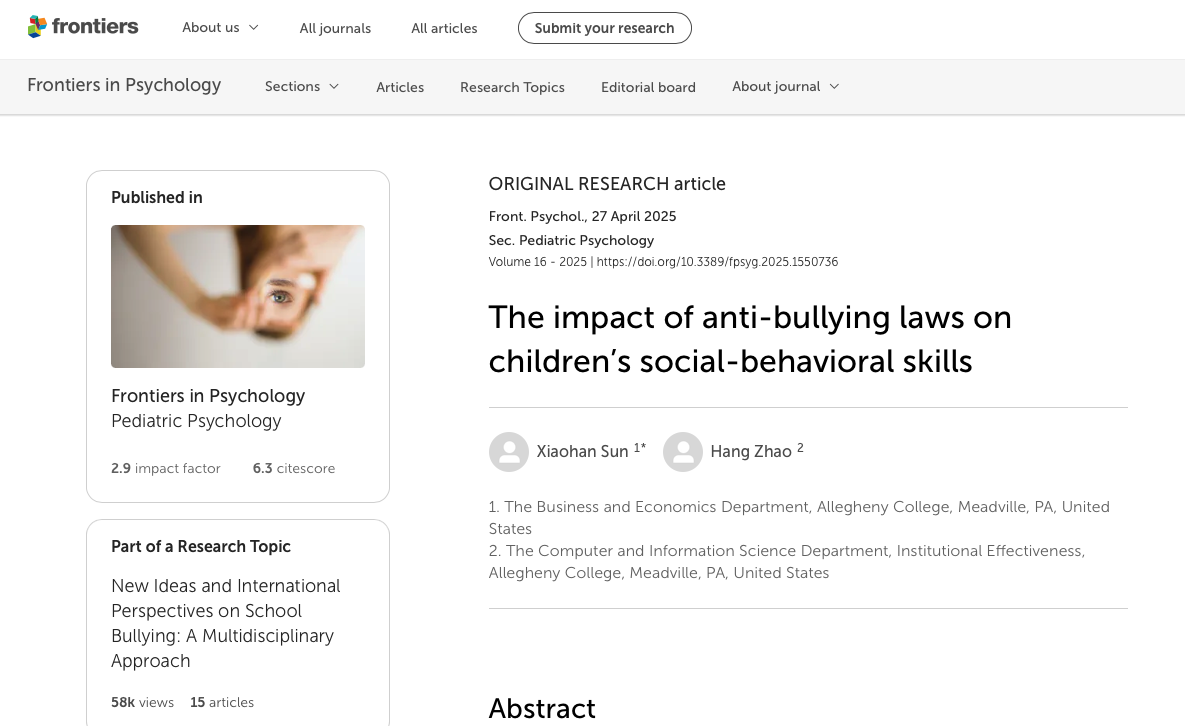Open Frontiers in Psychology link in Published in card

tap(208, 396)
